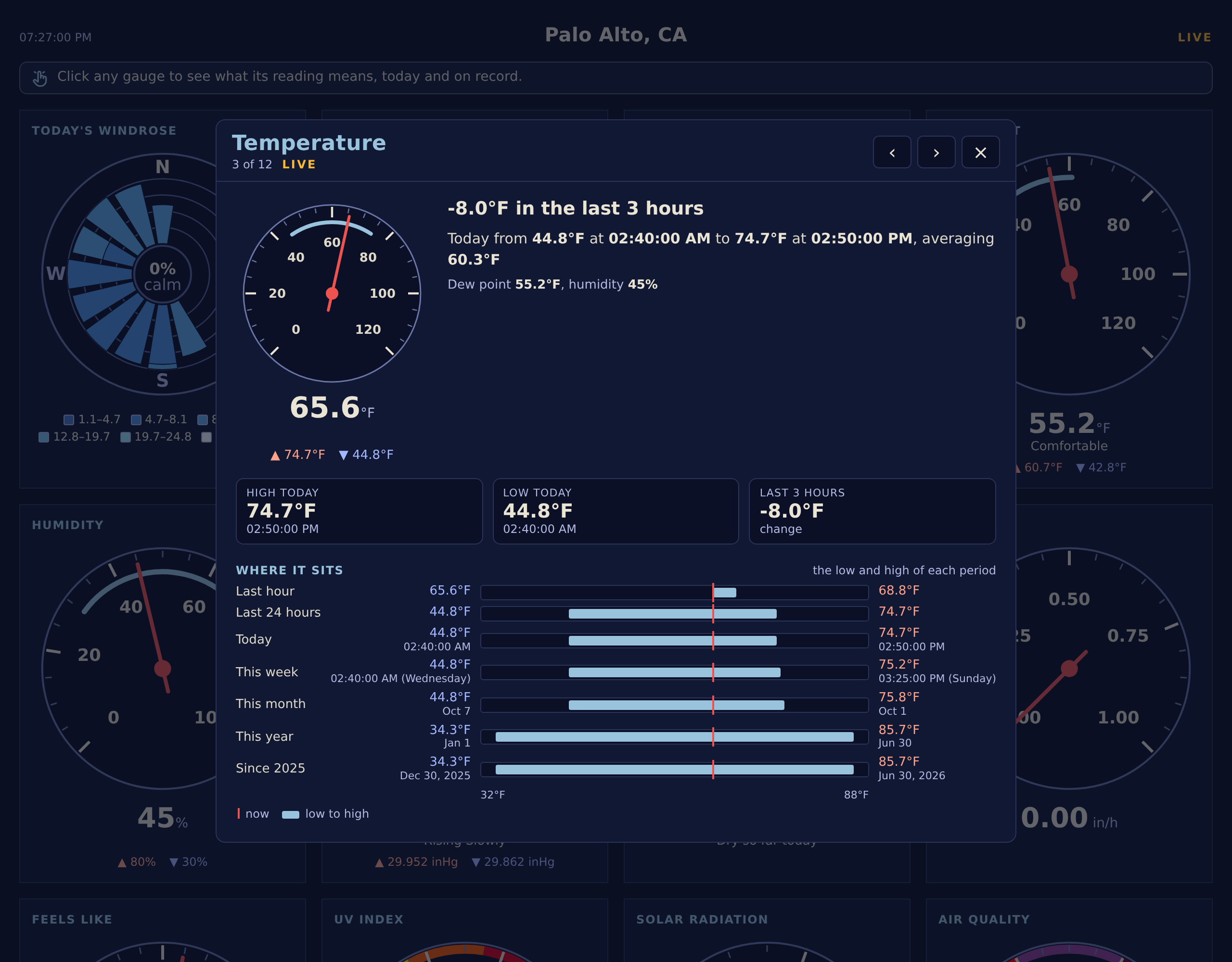The image size is (1232, 962).
Task: Click the 85.7°F Jun 30, 2026 record high
Action: pos(911,768)
